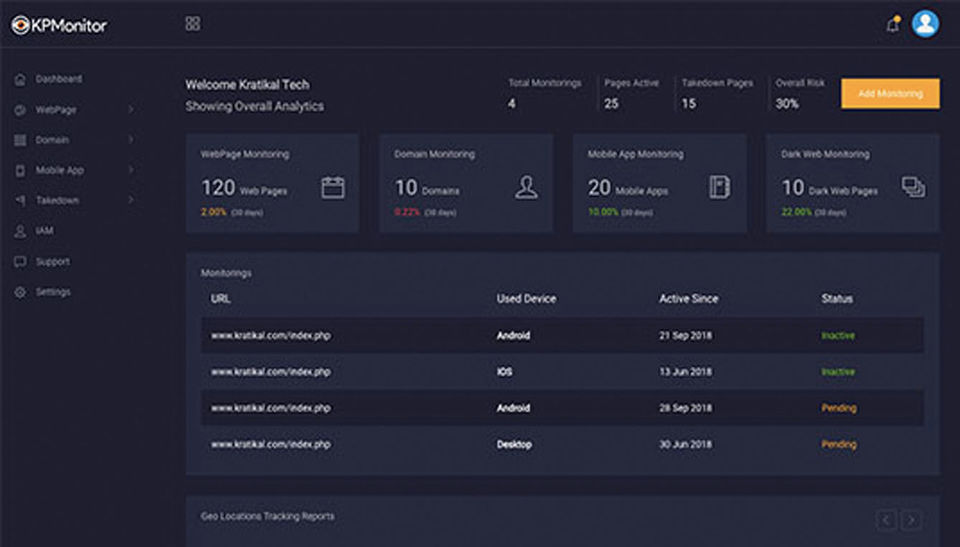Open Support in the sidebar
Viewport: 960px width, 547px height.
53,262
